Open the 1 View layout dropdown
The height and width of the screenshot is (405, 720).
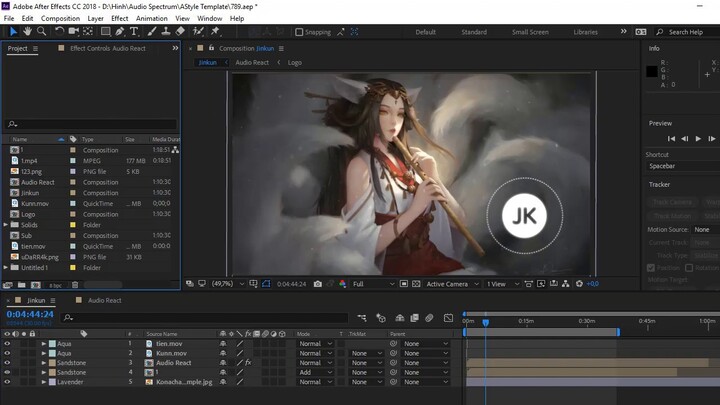503,284
